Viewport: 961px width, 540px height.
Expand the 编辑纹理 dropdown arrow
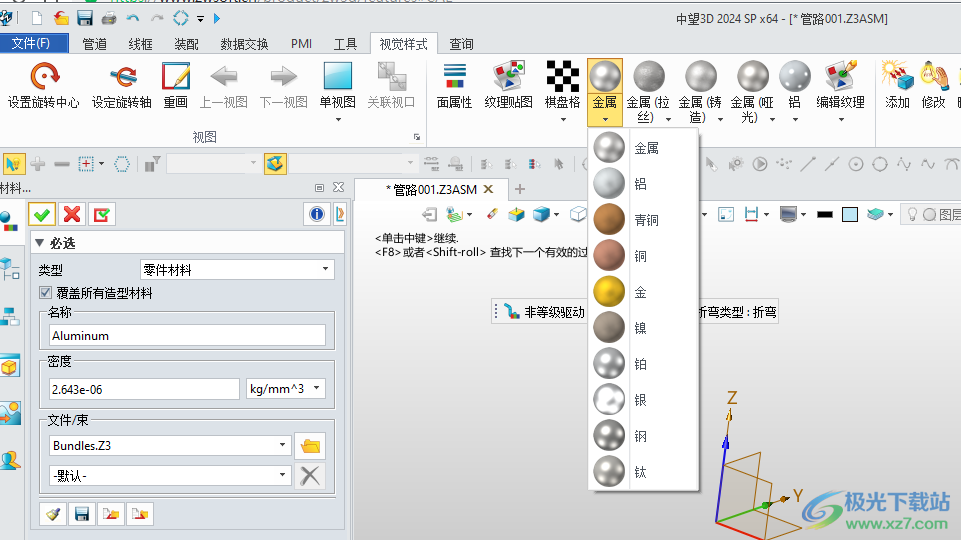840,119
